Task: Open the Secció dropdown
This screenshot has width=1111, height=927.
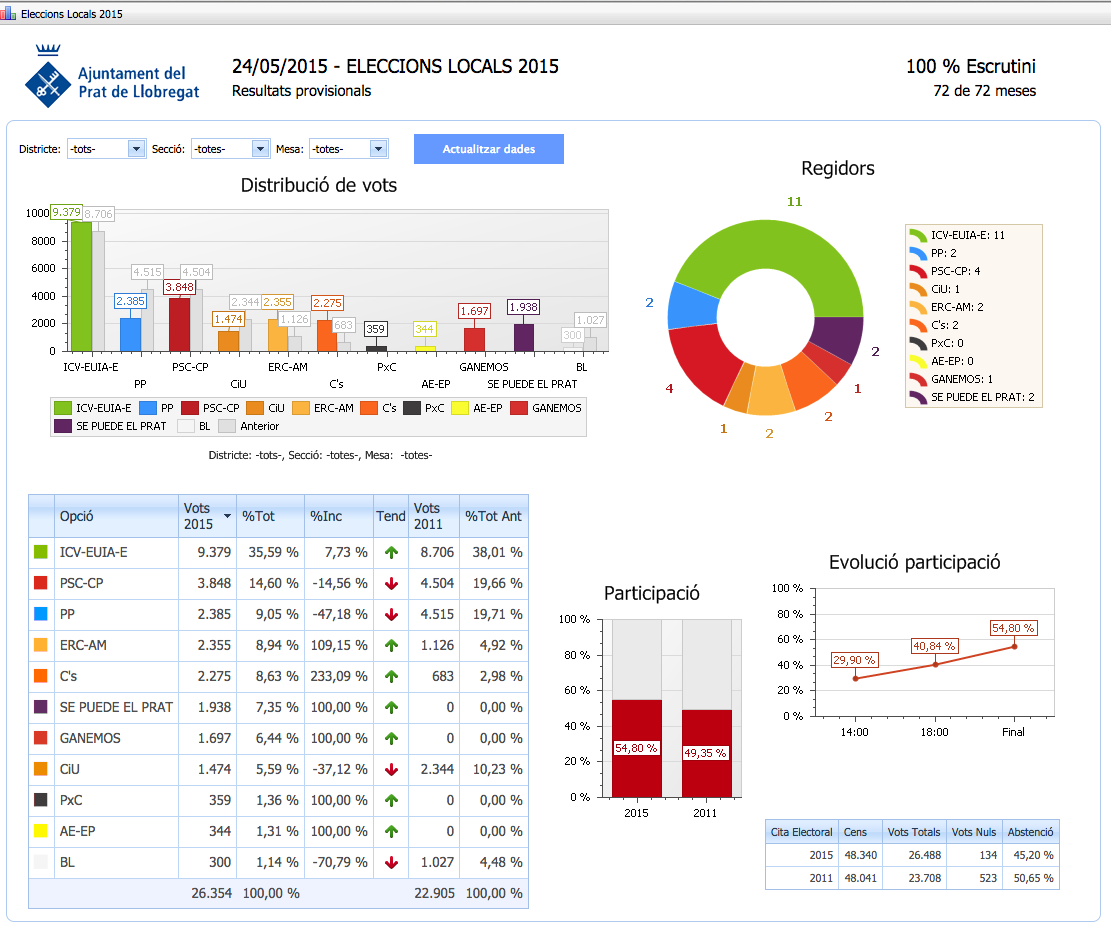Action: point(262,147)
